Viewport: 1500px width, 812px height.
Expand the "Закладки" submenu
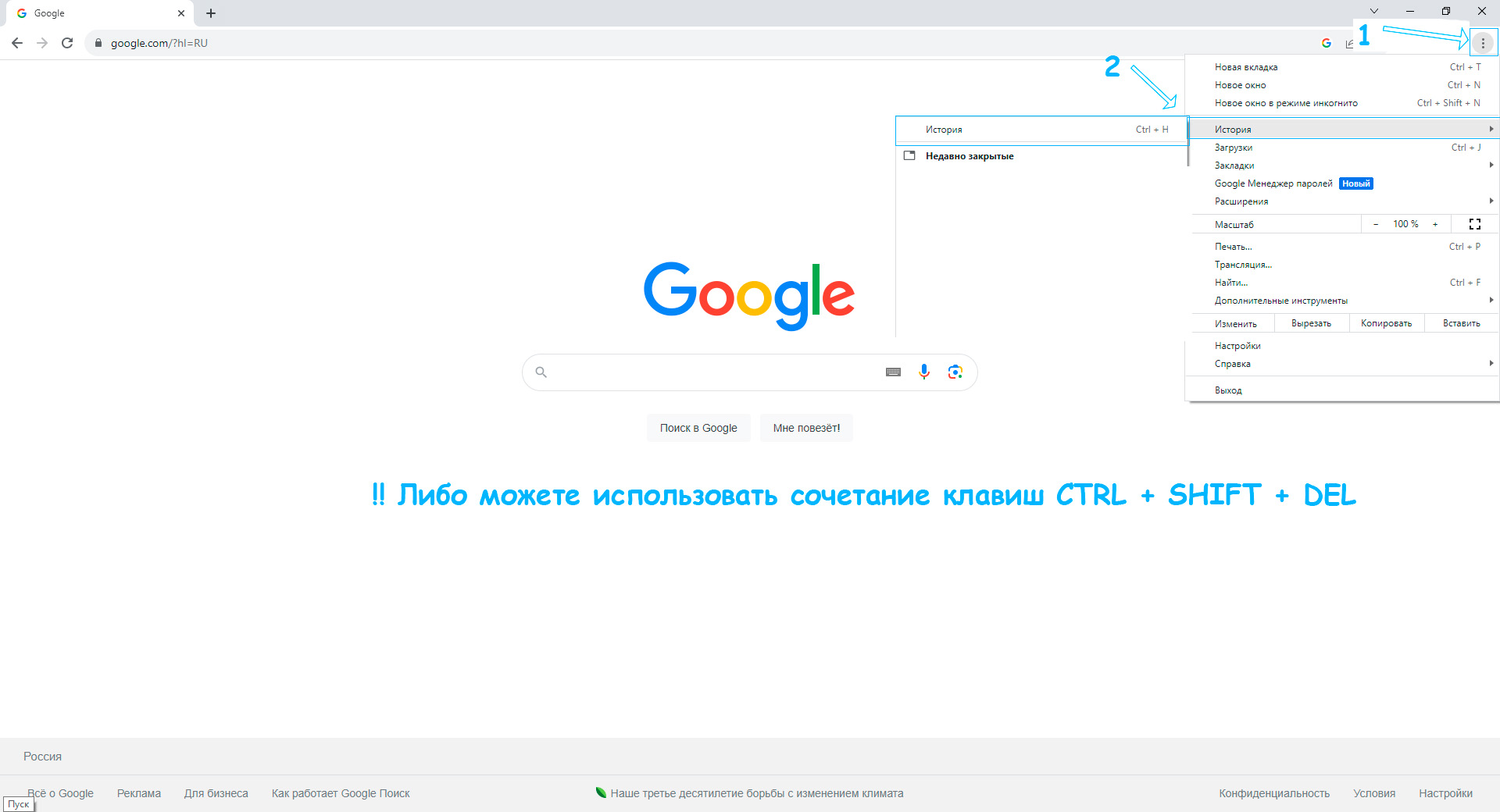click(x=1342, y=166)
